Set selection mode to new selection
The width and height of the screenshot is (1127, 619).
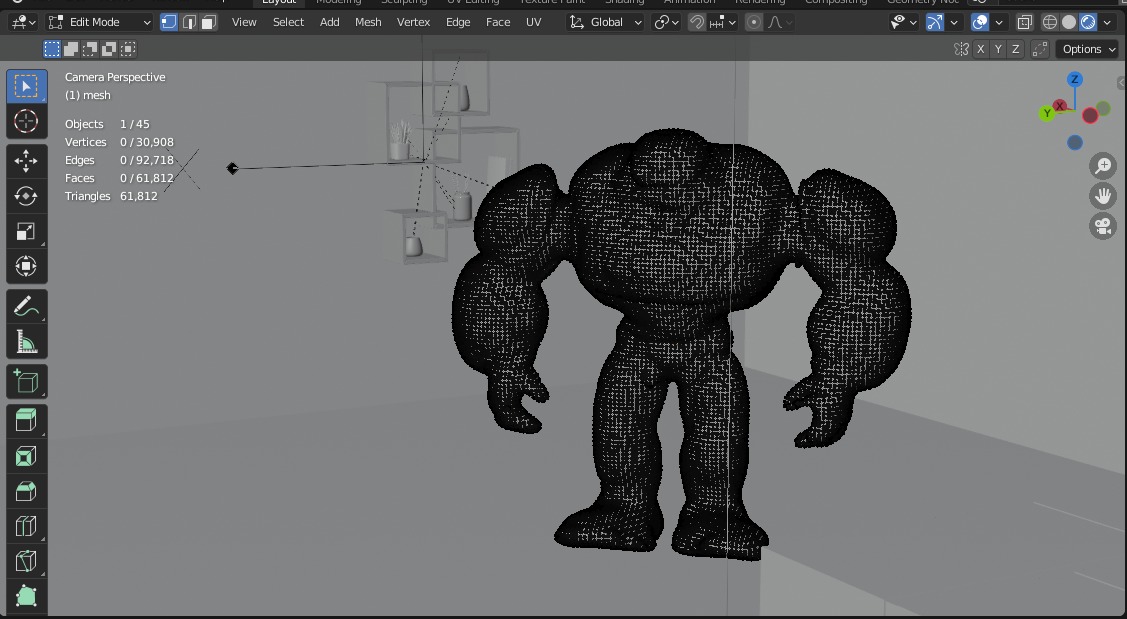52,49
